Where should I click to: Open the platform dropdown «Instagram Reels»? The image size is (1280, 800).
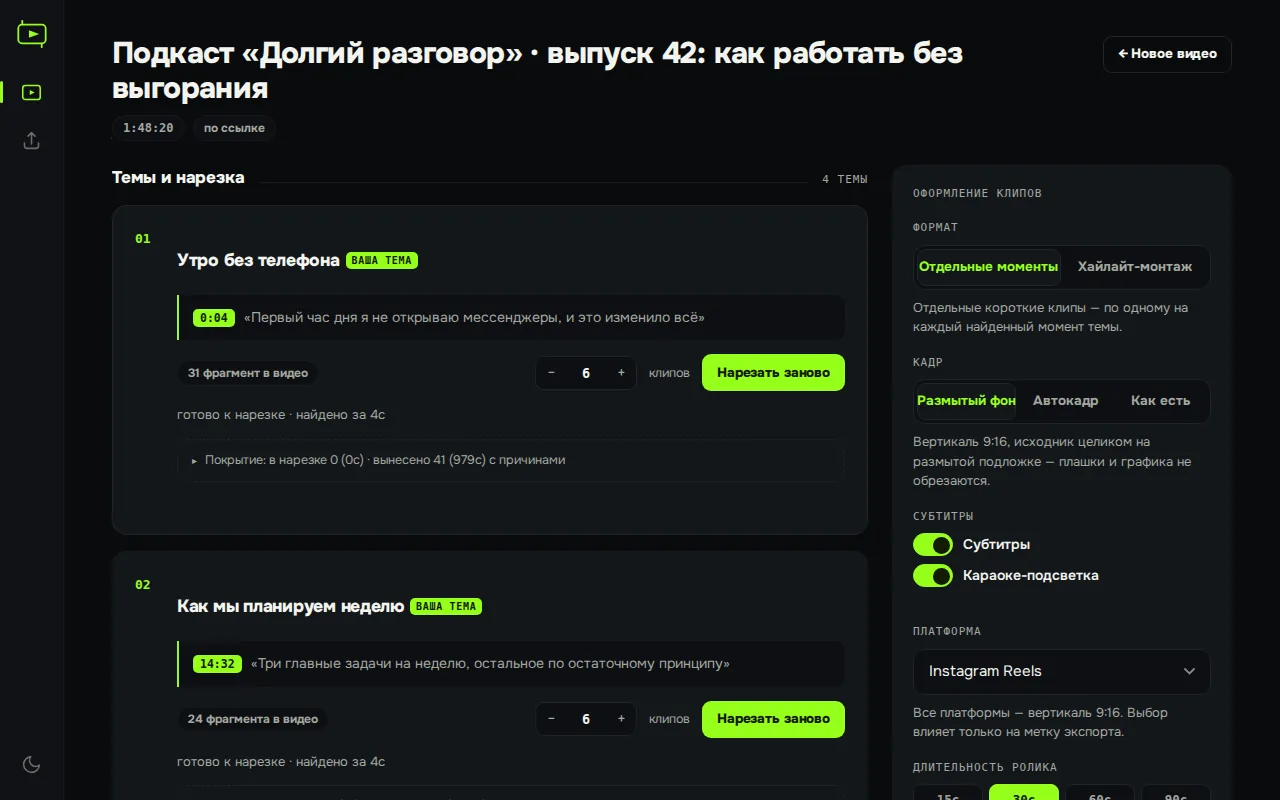click(x=1062, y=672)
